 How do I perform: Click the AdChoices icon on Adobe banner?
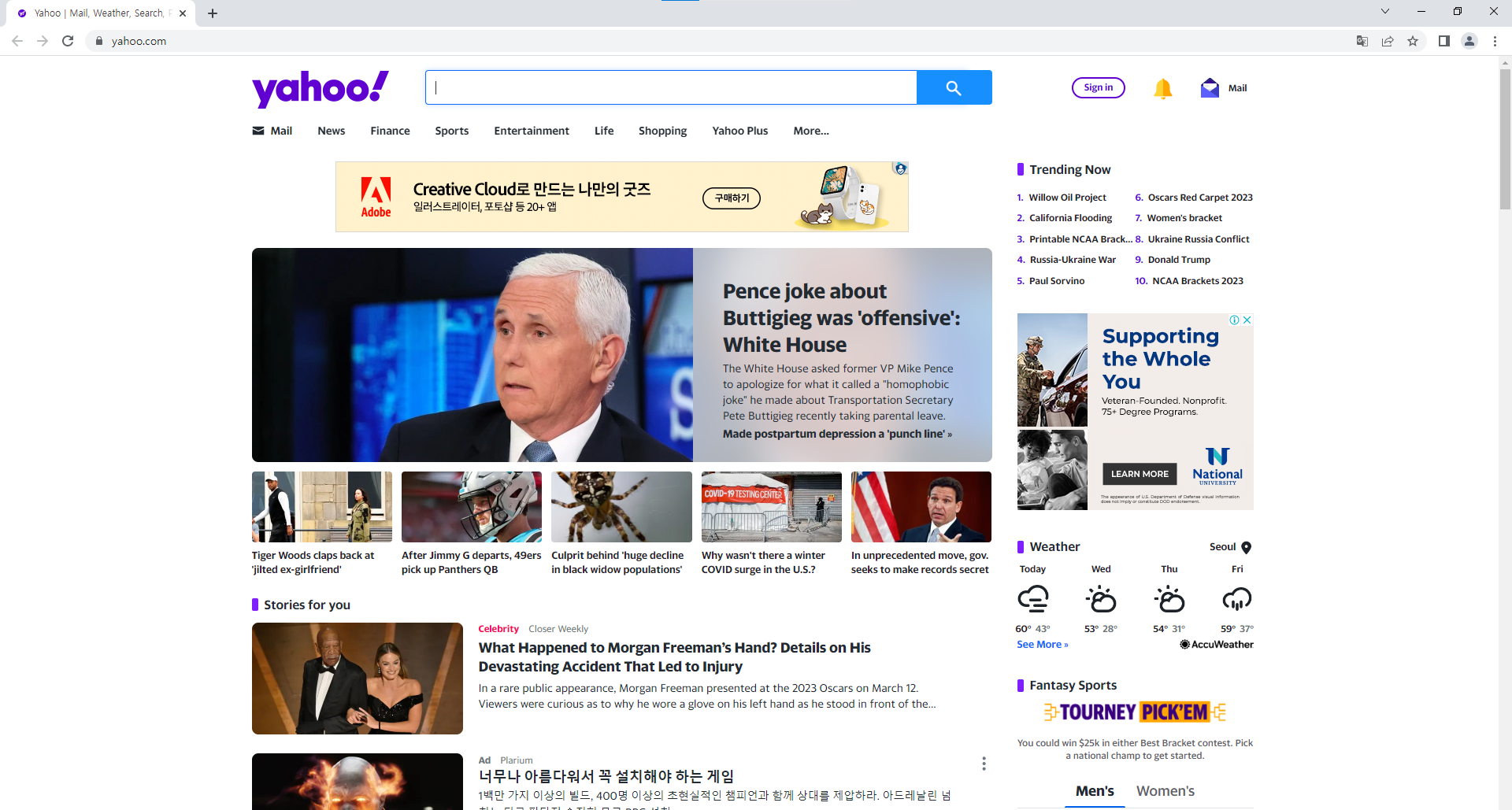(901, 168)
